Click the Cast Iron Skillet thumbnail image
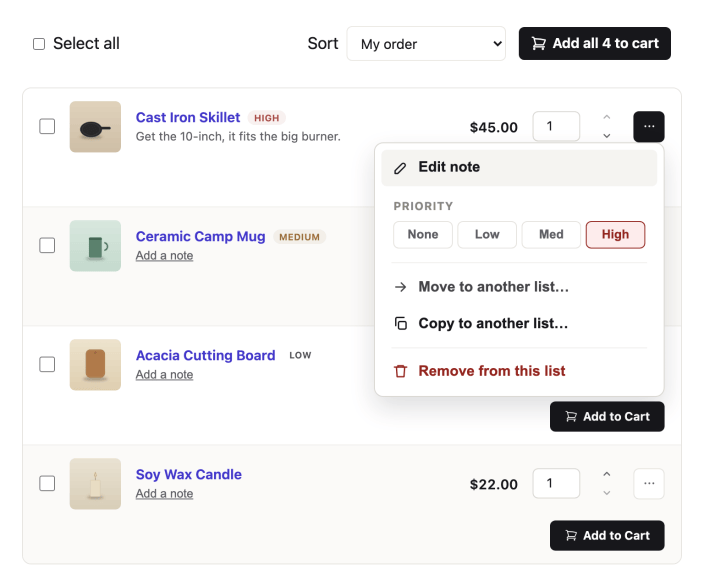The height and width of the screenshot is (585, 704). point(95,127)
